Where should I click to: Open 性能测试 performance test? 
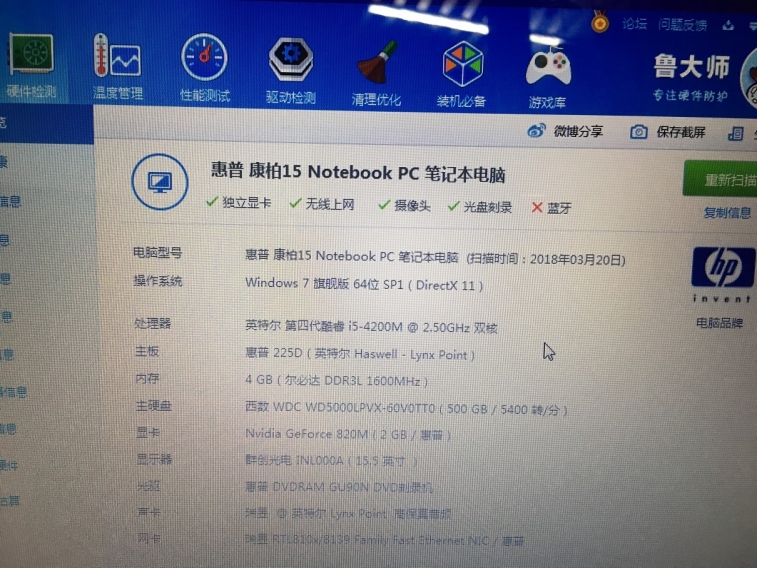(x=205, y=68)
